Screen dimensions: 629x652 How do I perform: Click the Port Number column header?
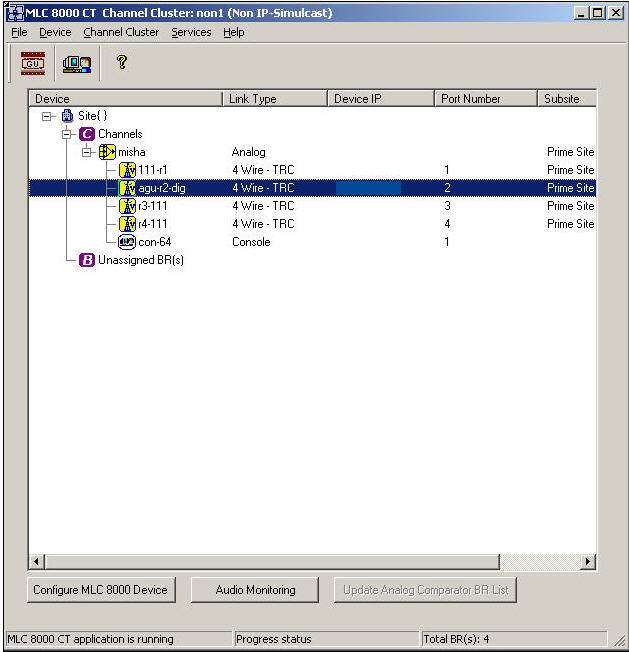click(485, 99)
